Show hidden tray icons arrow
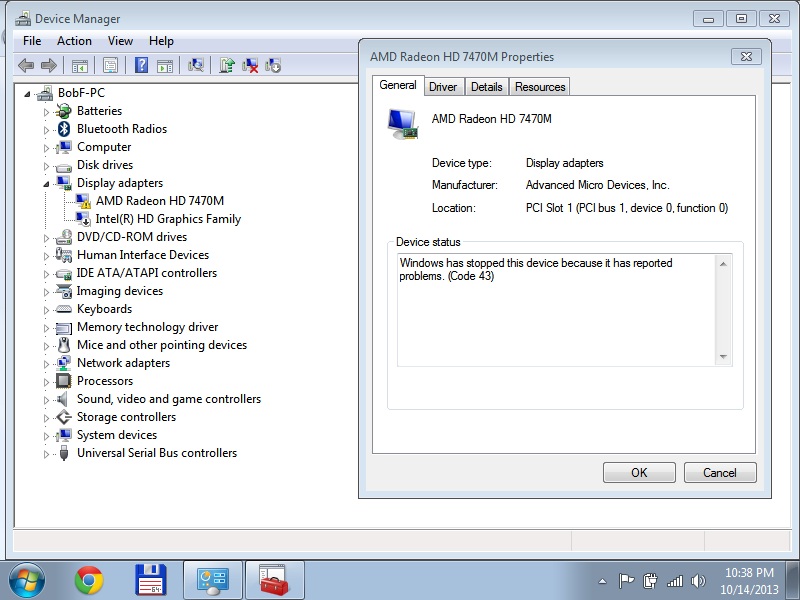Image resolution: width=800 pixels, height=600 pixels. coord(603,581)
